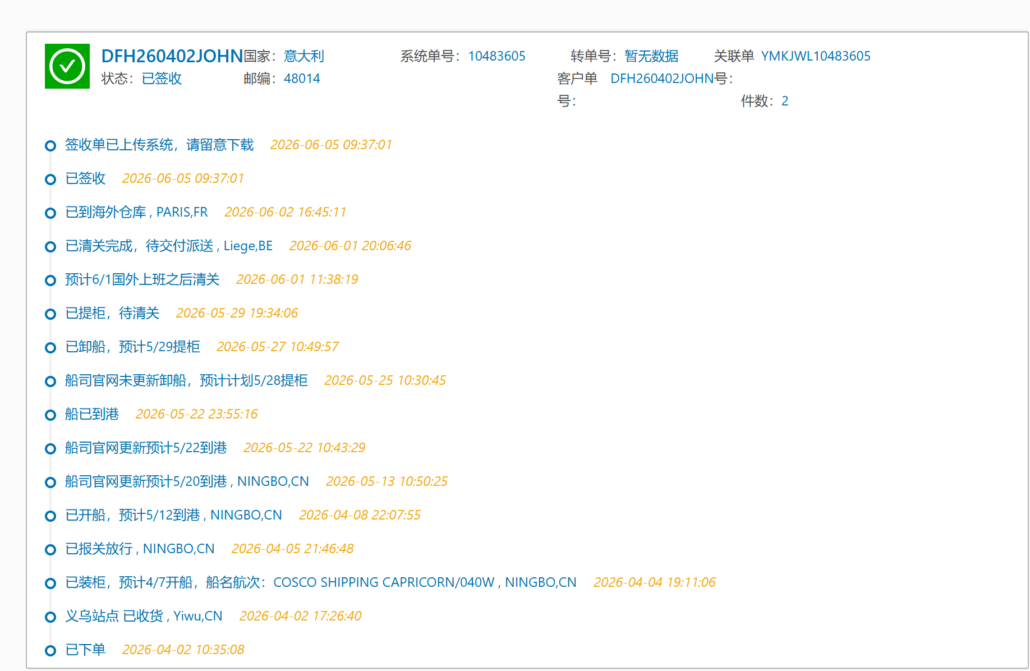
Task: Click the status value 已签收 in header
Action: click(x=162, y=78)
